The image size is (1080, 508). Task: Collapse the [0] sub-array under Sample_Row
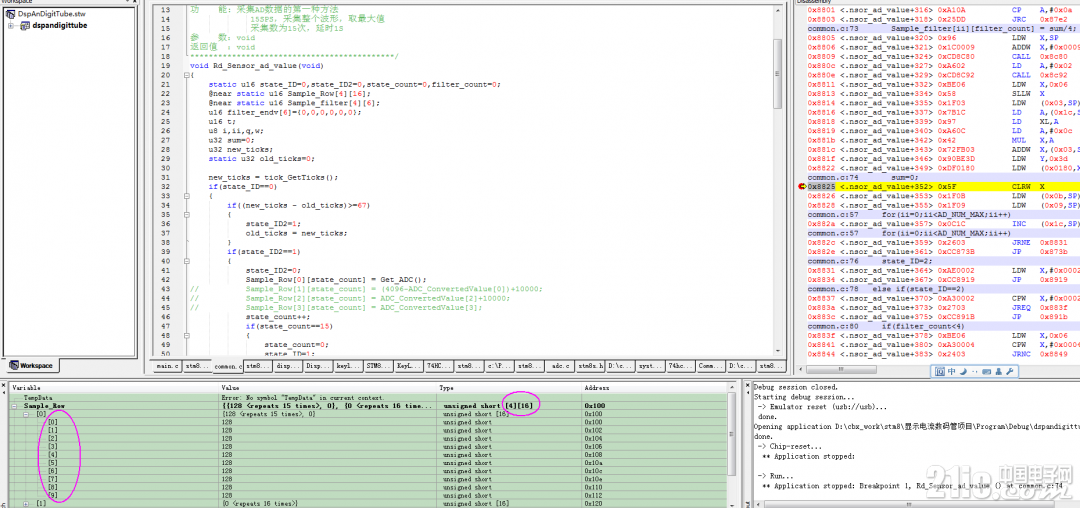tap(25, 414)
